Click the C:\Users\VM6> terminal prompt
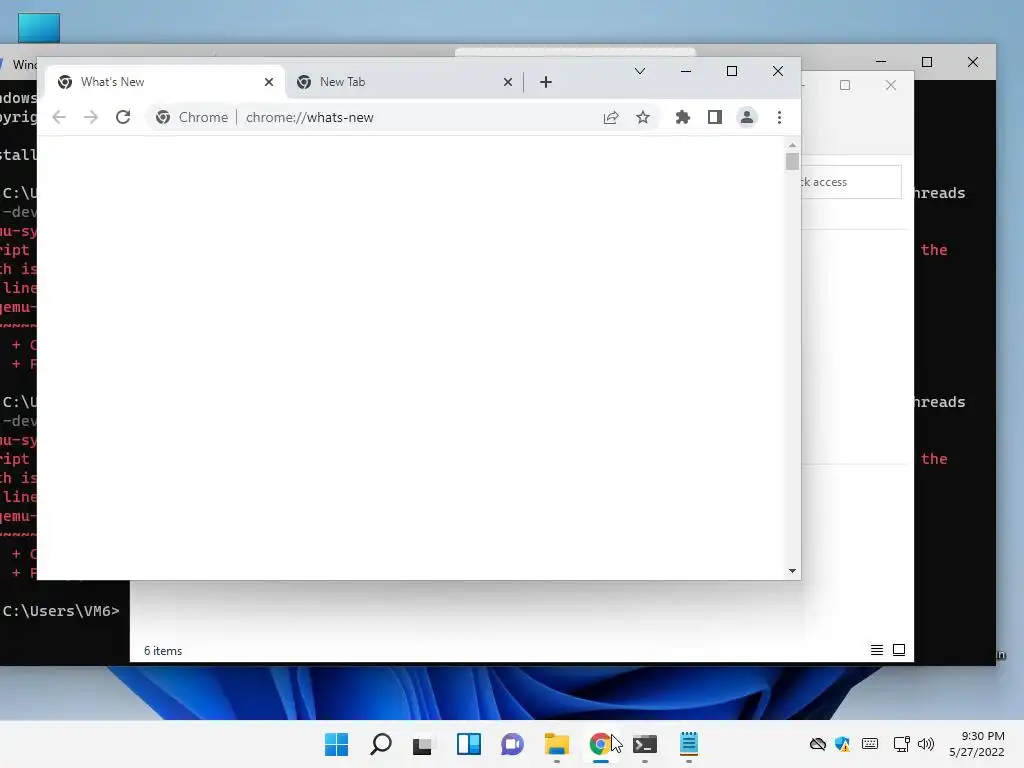 61,611
